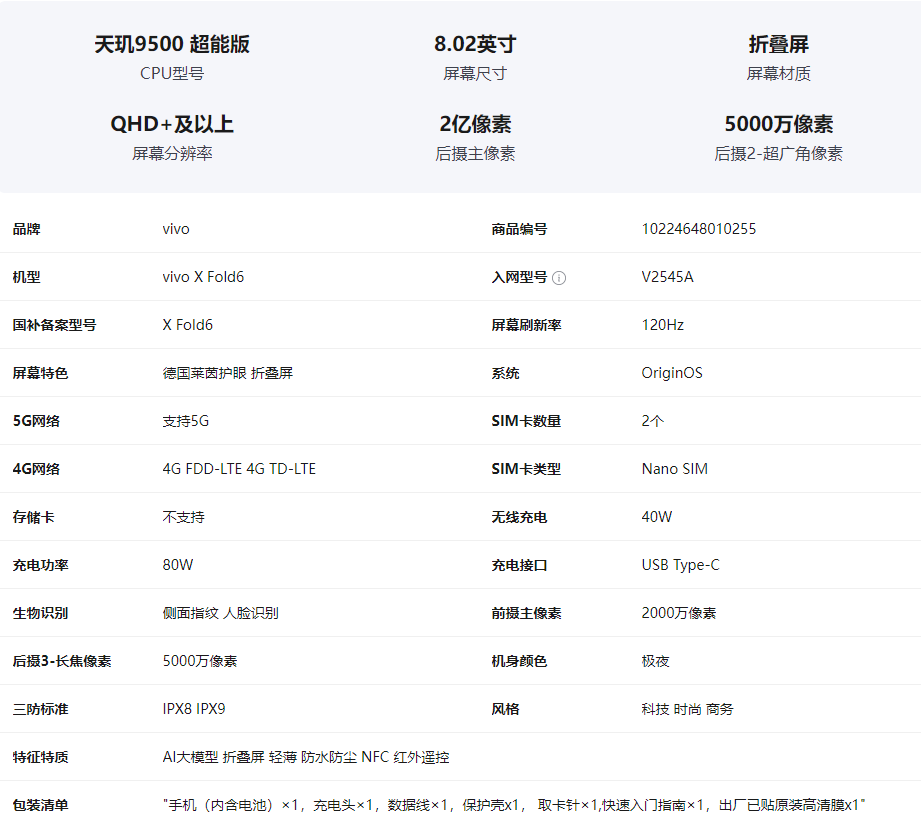Click the 120Hz refresh rate value
Viewport: 921px width, 826px height.
[x=663, y=325]
